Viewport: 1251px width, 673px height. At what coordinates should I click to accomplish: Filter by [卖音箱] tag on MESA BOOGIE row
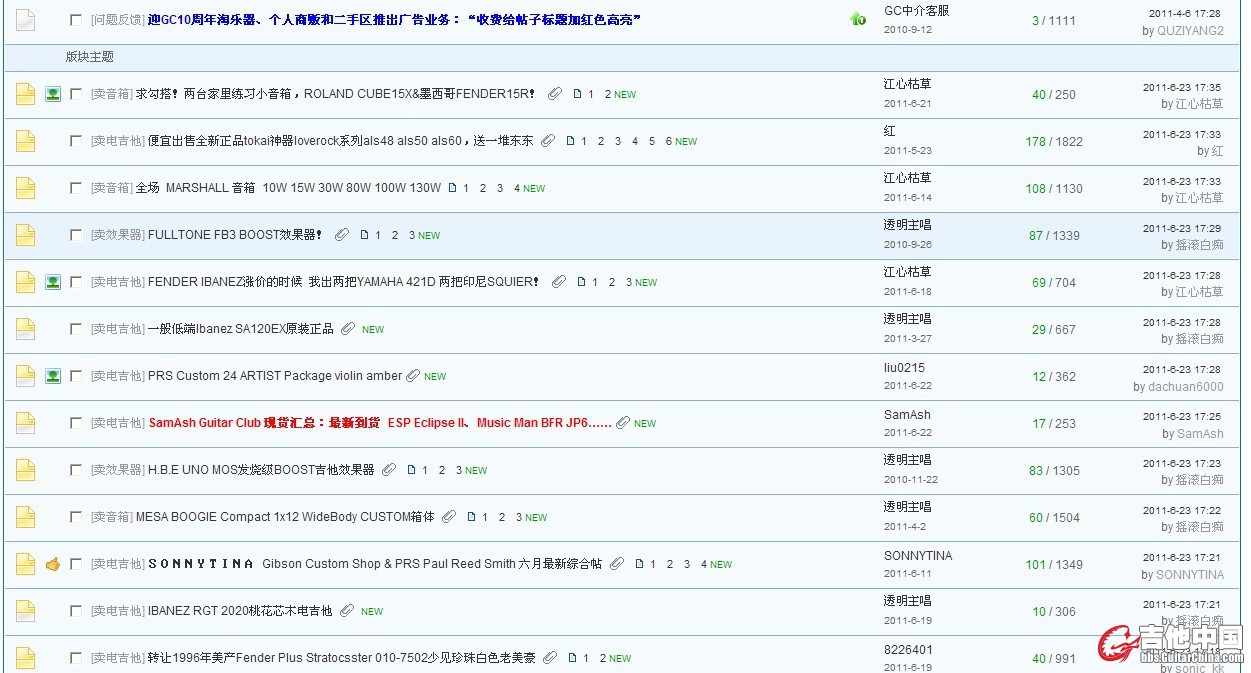[x=111, y=517]
